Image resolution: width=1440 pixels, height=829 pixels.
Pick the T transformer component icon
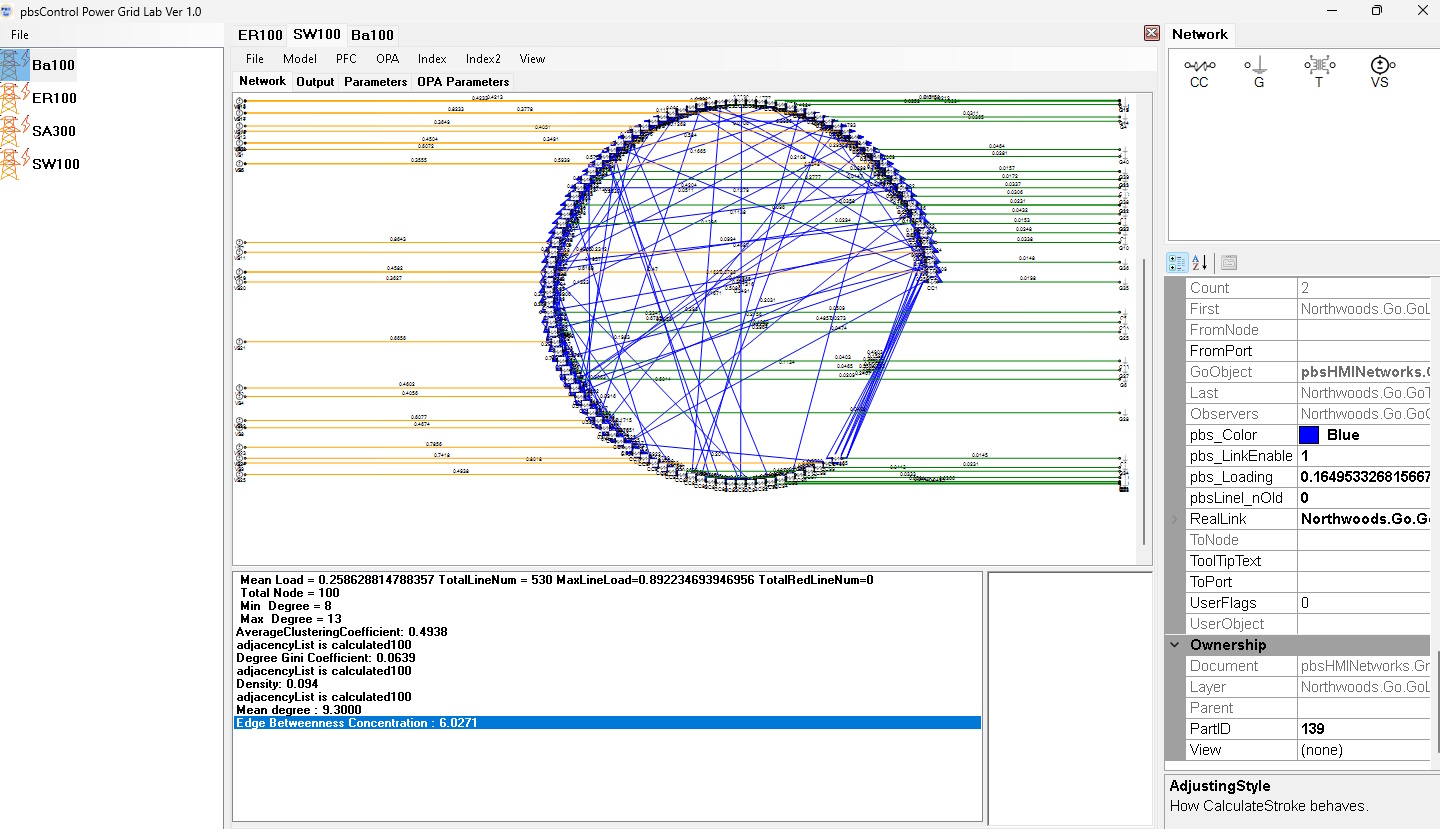tap(1319, 65)
